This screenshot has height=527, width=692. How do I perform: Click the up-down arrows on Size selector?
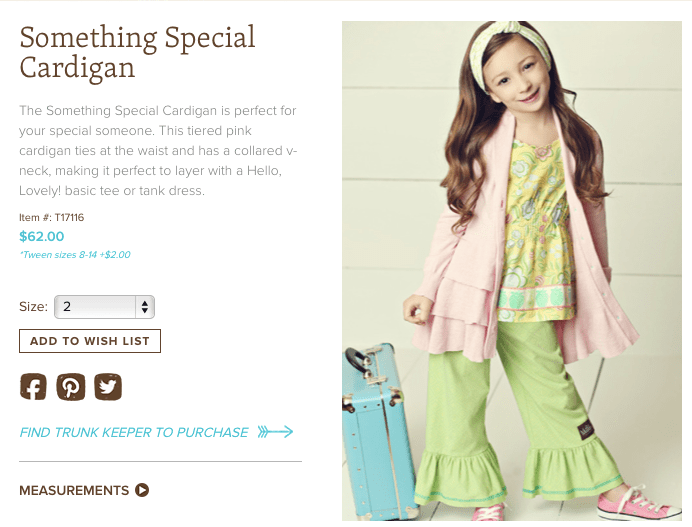click(x=145, y=307)
